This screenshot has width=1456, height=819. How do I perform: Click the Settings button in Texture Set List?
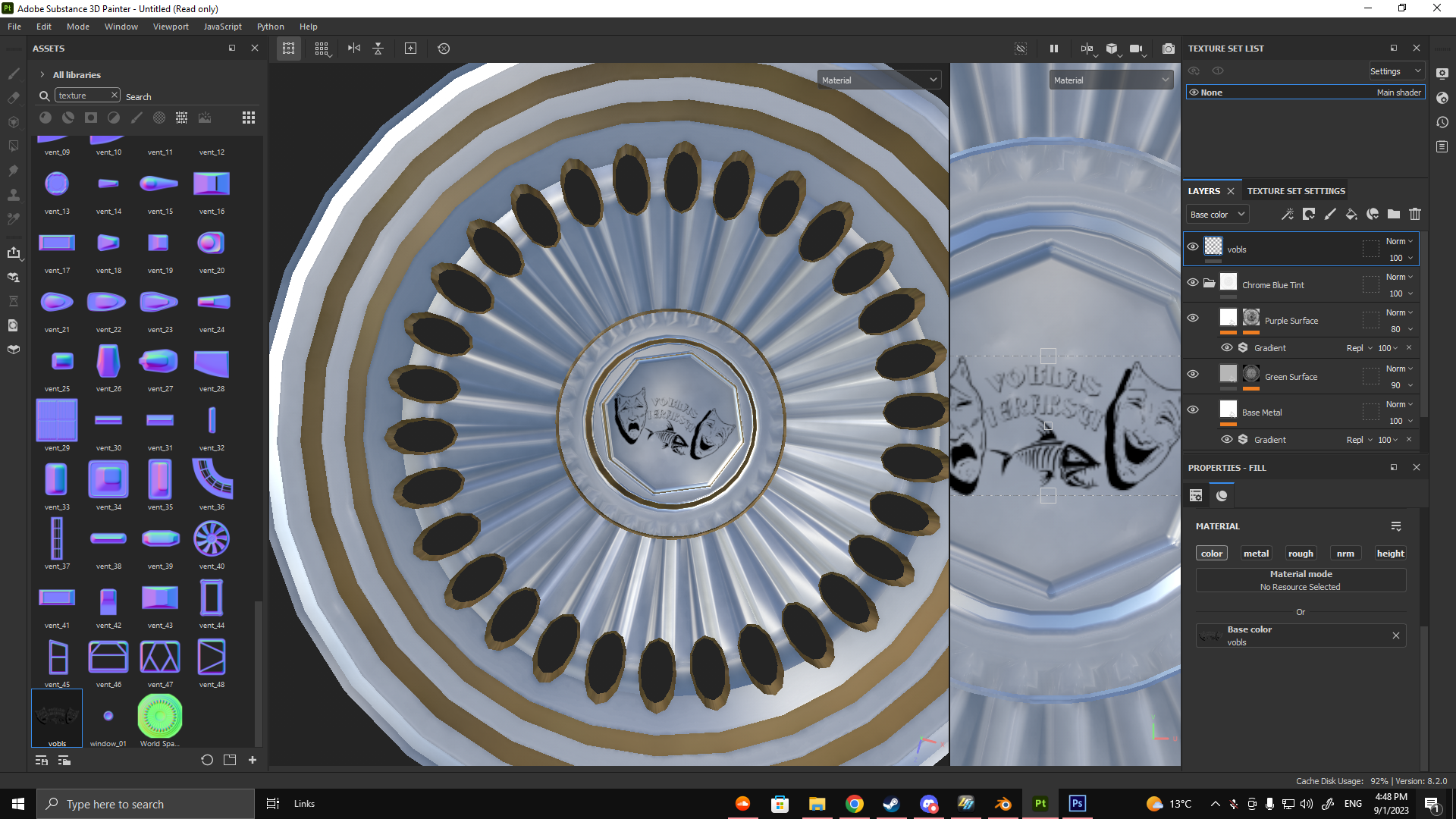[1395, 71]
